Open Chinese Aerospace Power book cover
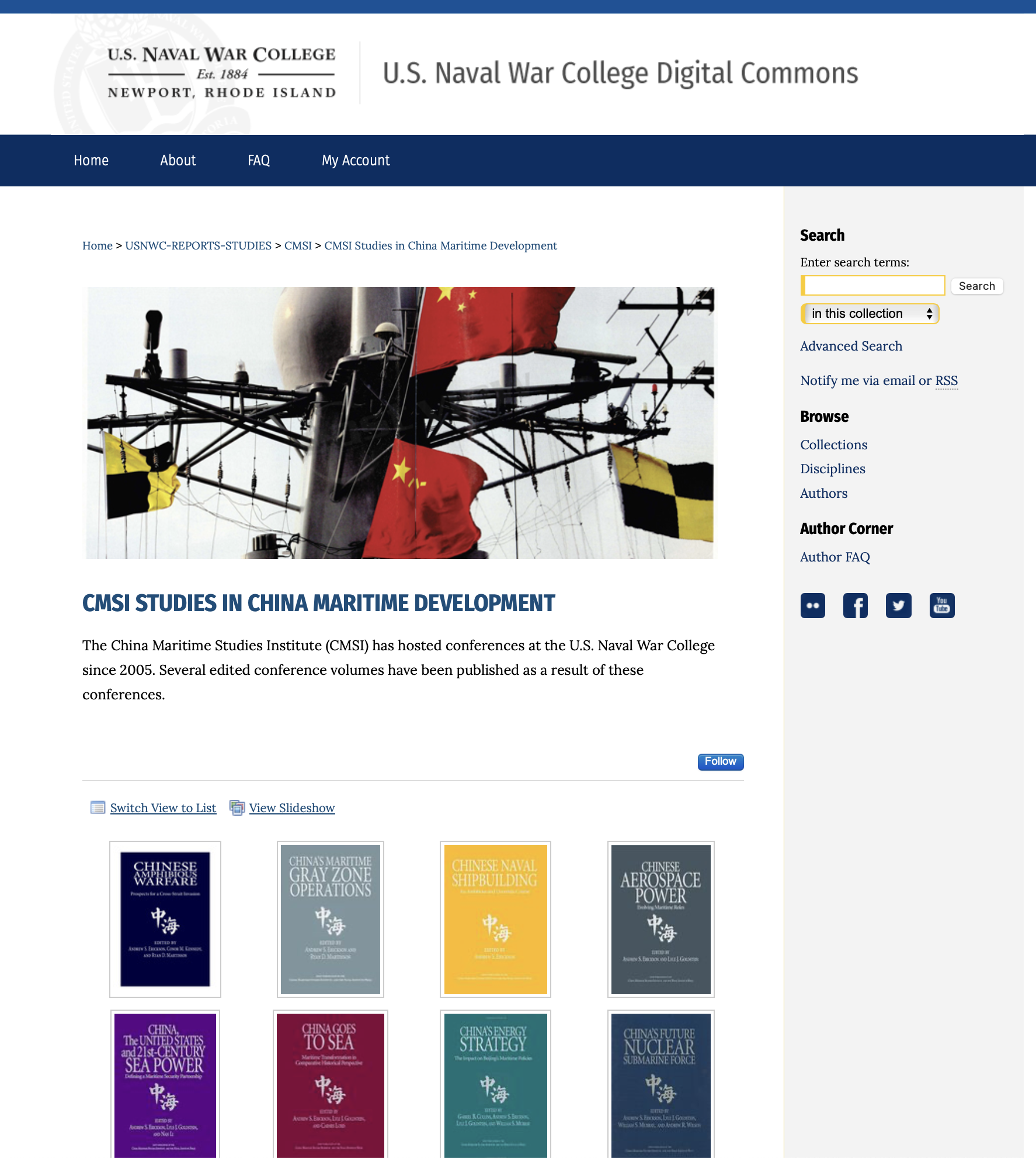The width and height of the screenshot is (1036, 1158). (x=661, y=919)
